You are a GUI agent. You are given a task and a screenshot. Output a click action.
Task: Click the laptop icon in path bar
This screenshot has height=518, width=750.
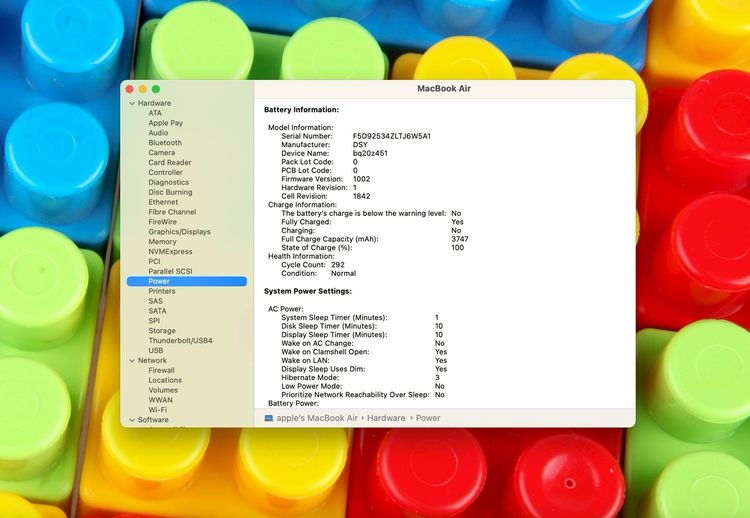click(269, 418)
